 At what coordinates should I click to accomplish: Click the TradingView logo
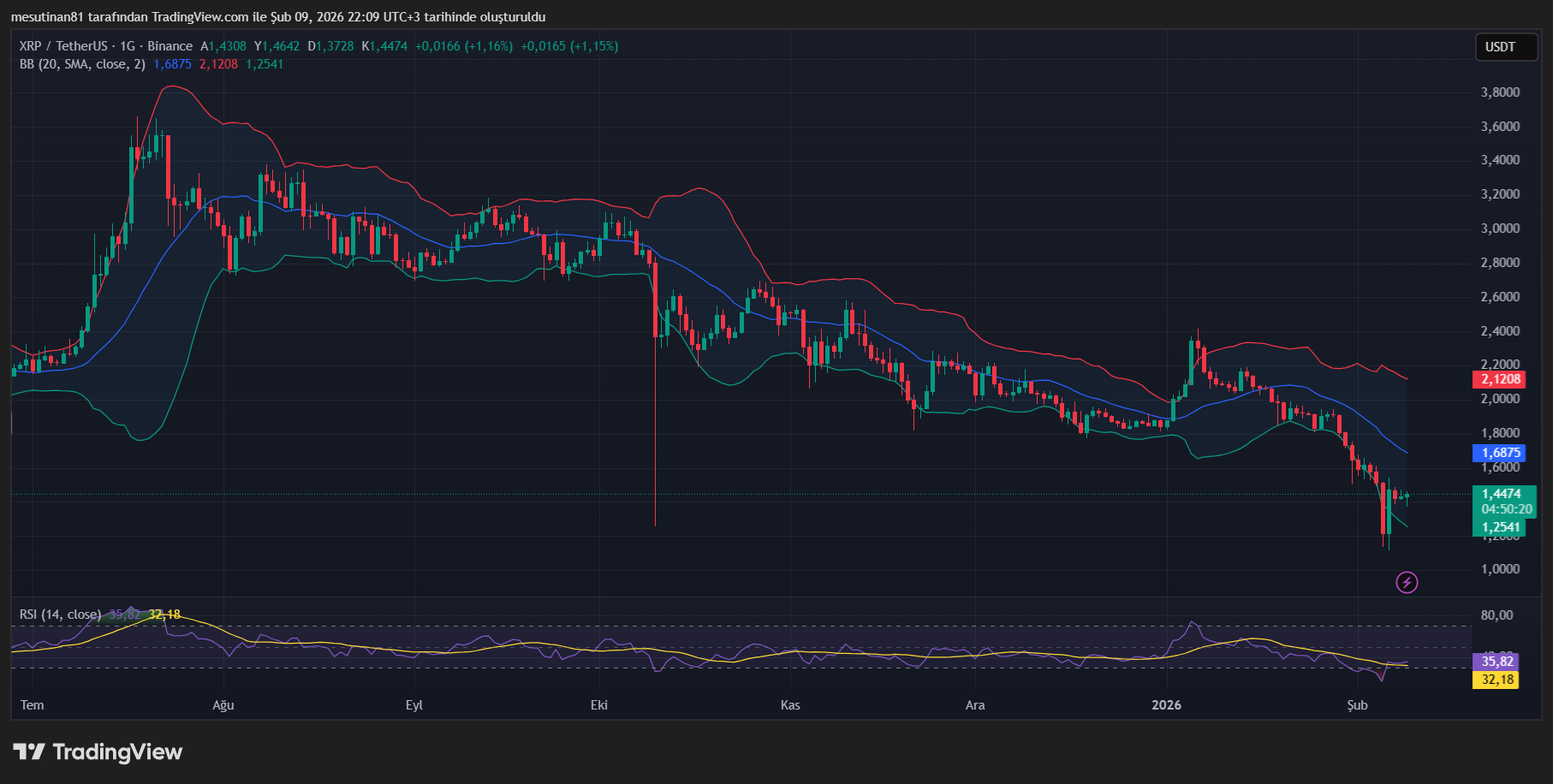(98, 752)
